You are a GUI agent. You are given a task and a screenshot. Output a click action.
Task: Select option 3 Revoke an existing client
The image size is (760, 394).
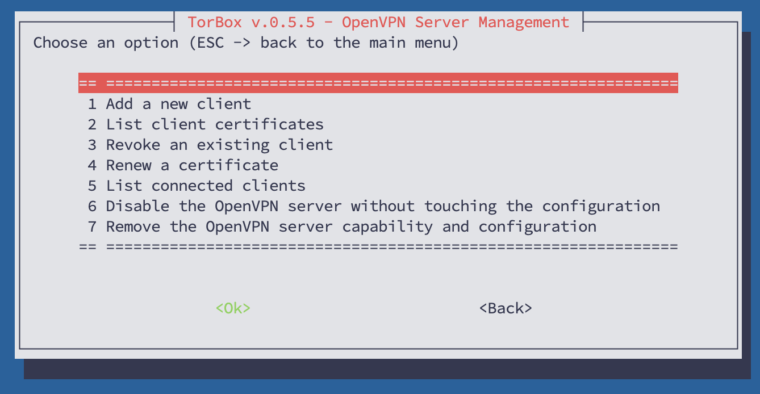210,144
